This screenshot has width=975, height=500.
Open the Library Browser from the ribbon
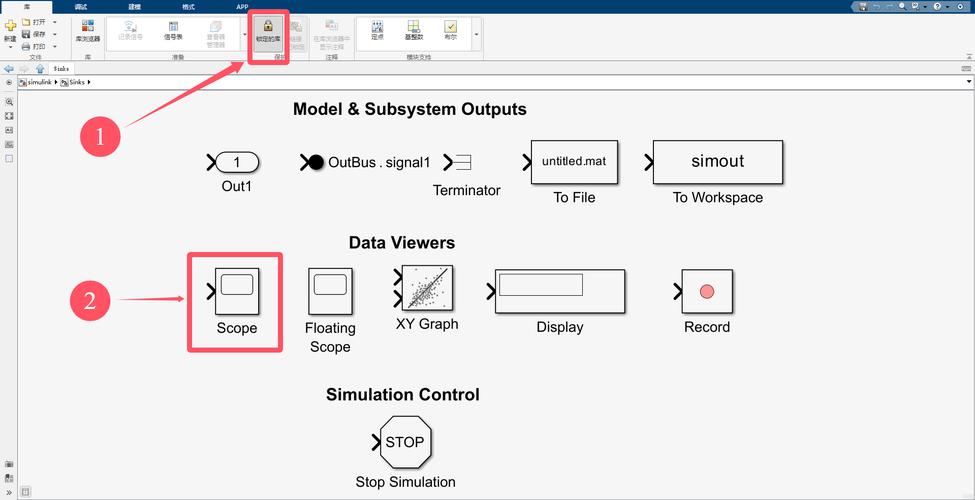tap(88, 30)
